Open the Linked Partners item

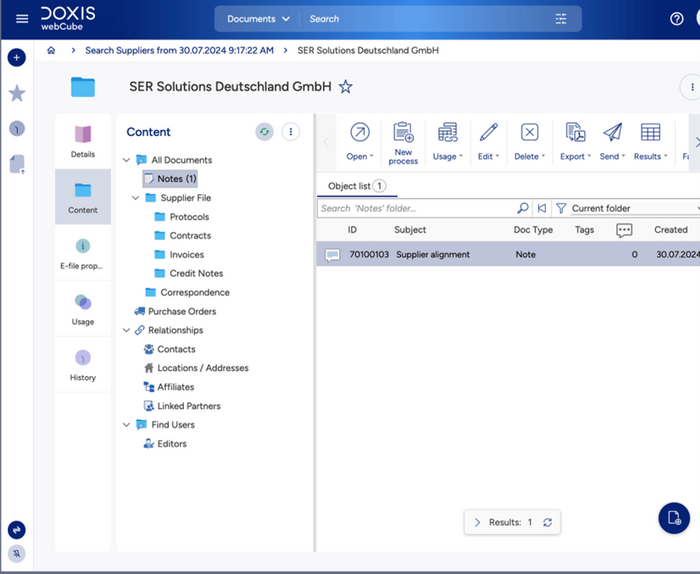click(182, 406)
